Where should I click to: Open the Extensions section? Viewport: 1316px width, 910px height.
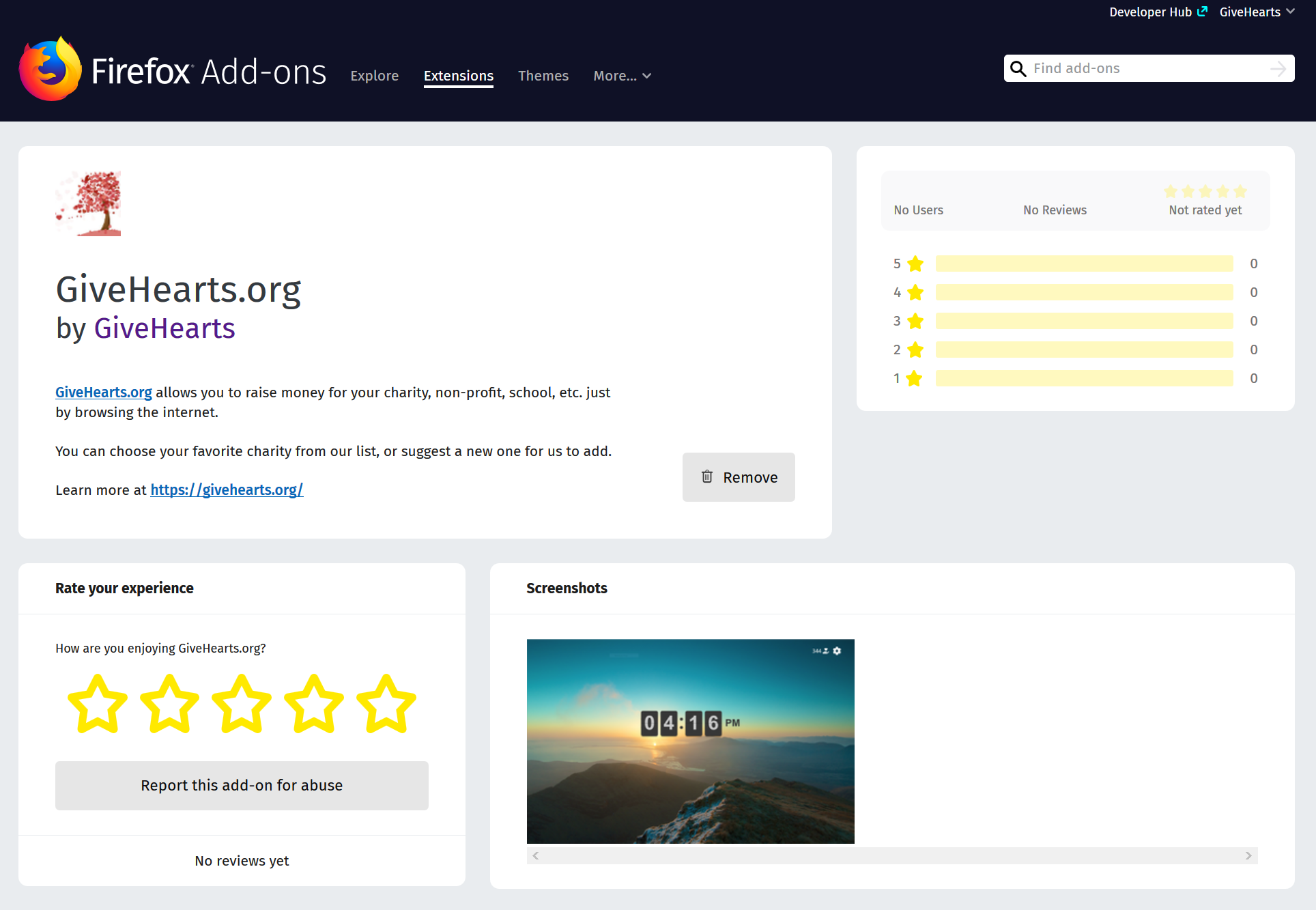tap(459, 76)
